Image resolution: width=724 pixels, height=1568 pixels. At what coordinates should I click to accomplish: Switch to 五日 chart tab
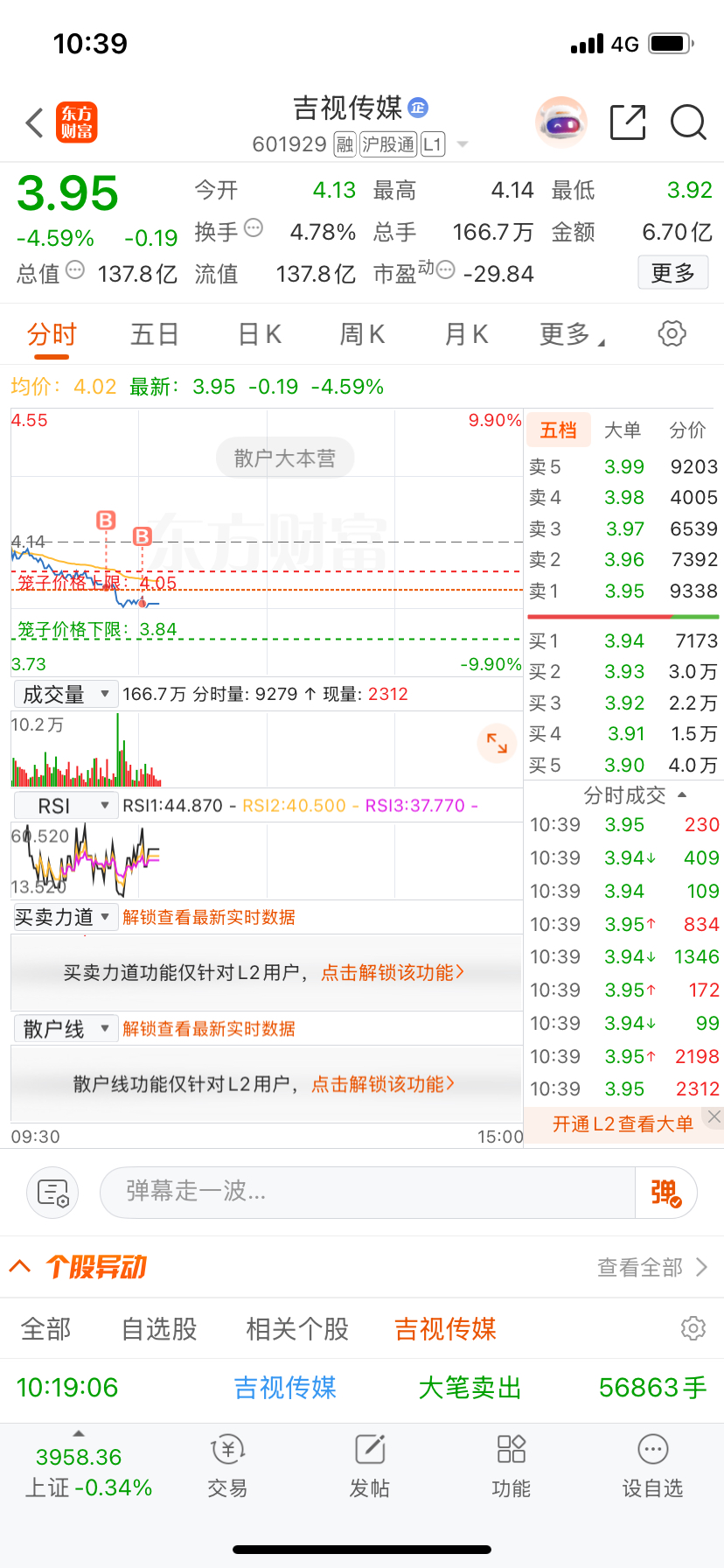155,334
